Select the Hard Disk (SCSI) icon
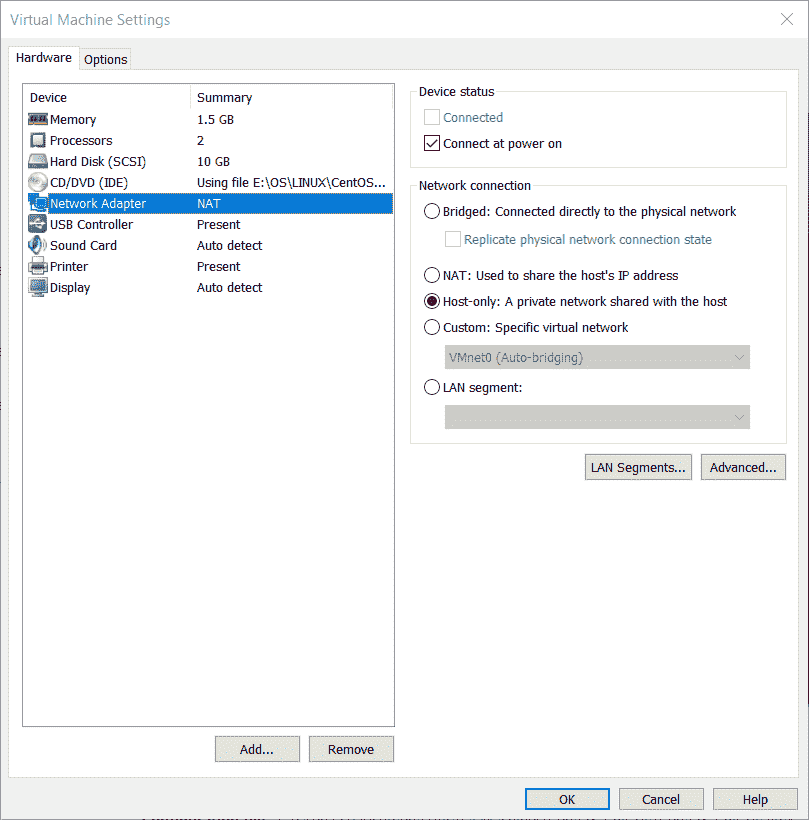809x820 pixels. 38,161
